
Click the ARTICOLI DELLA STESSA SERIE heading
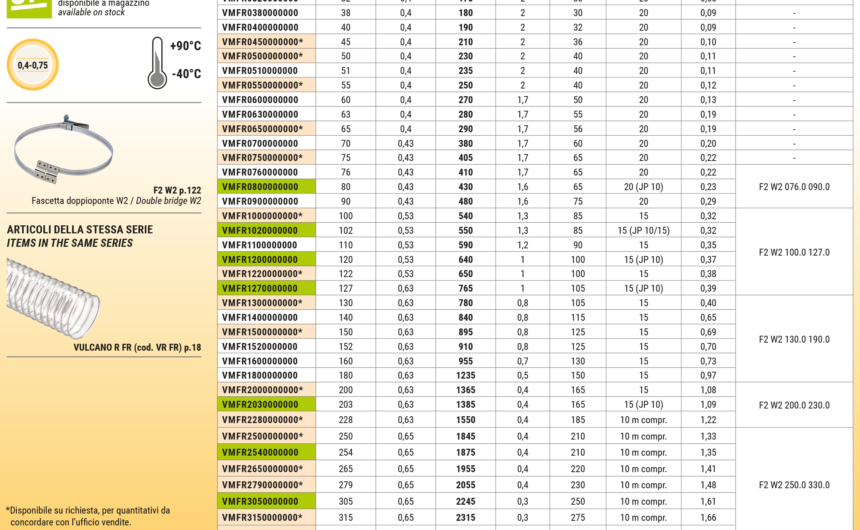click(x=80, y=229)
